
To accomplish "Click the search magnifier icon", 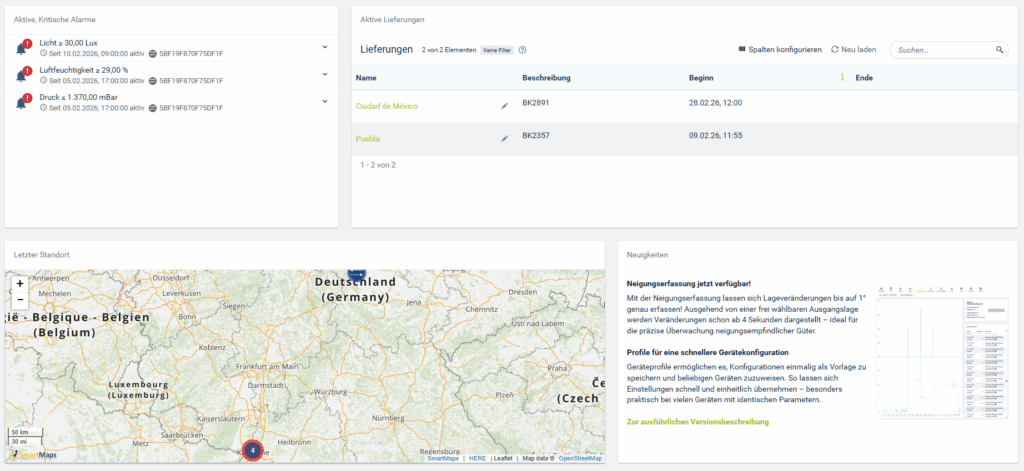I will point(999,49).
